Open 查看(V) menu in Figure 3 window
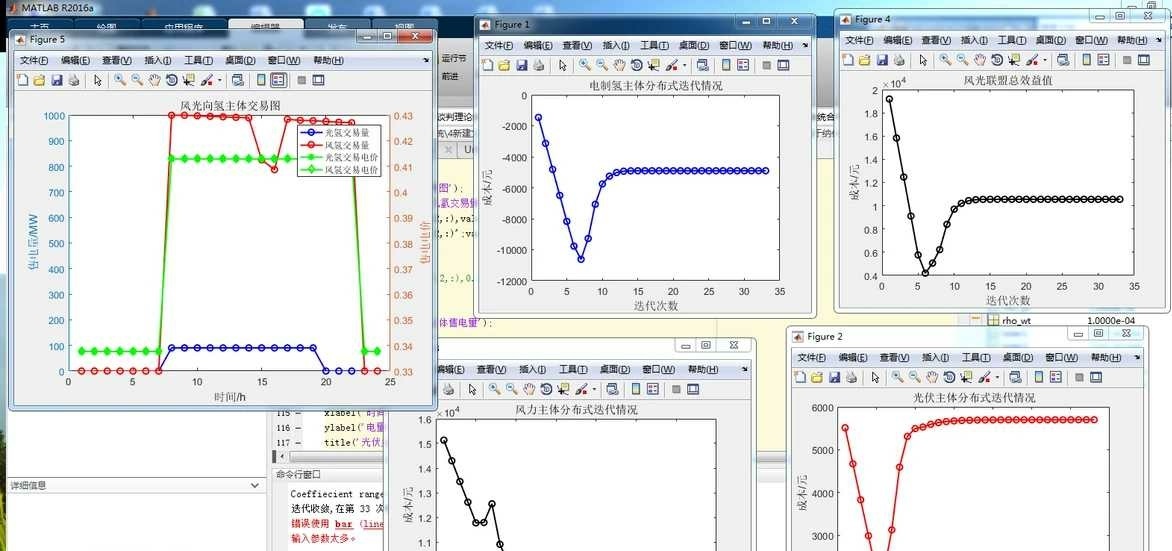1172x551 pixels. click(x=492, y=369)
